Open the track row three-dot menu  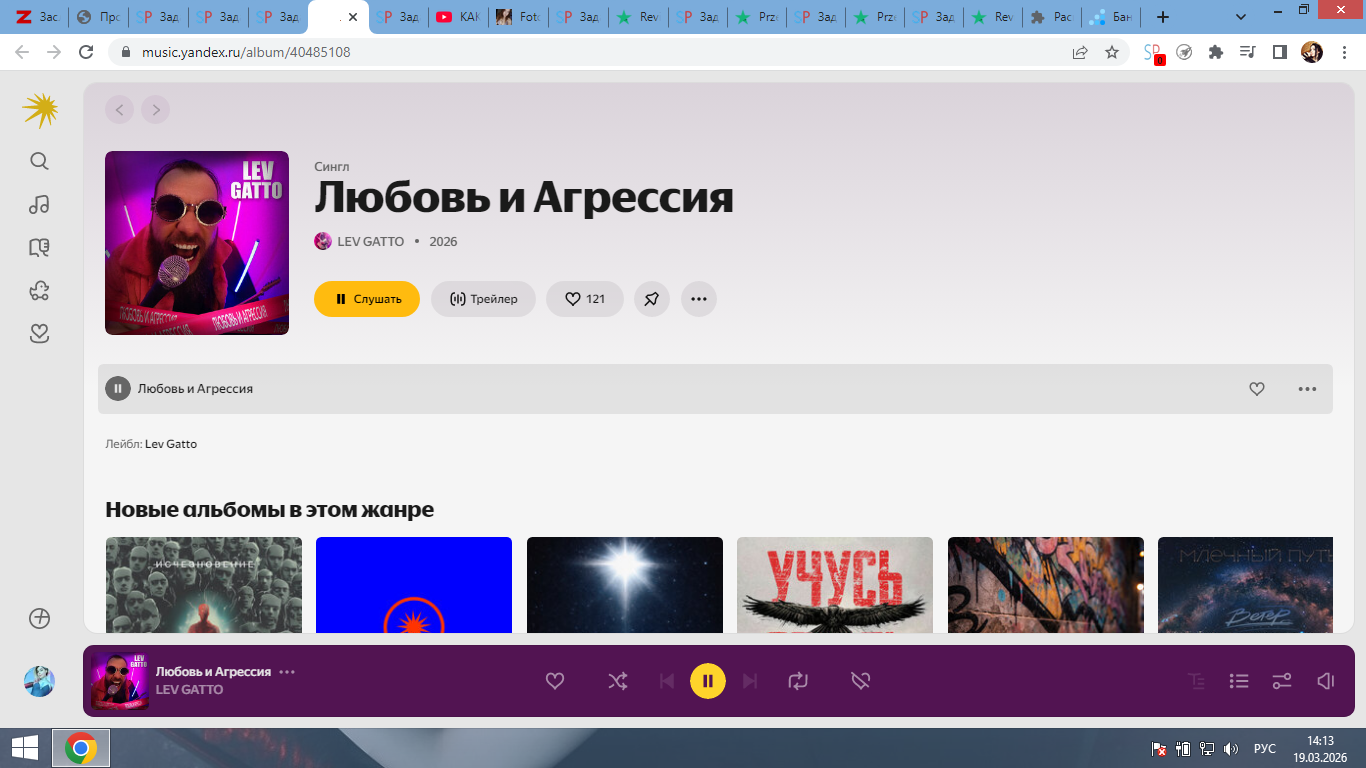pos(1307,389)
